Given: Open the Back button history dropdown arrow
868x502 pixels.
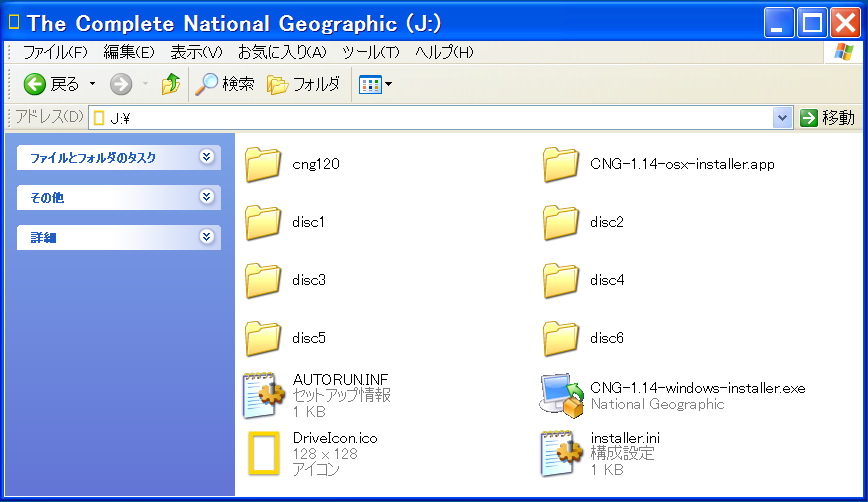Looking at the screenshot, I should click(x=92, y=84).
